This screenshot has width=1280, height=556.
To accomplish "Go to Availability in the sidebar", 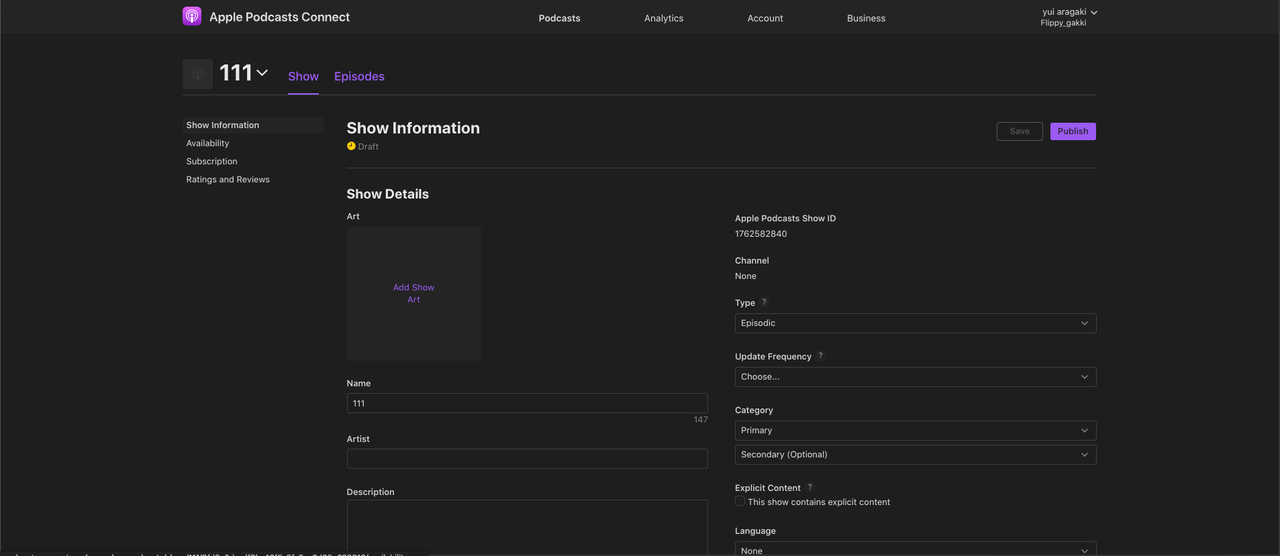I will click(208, 143).
